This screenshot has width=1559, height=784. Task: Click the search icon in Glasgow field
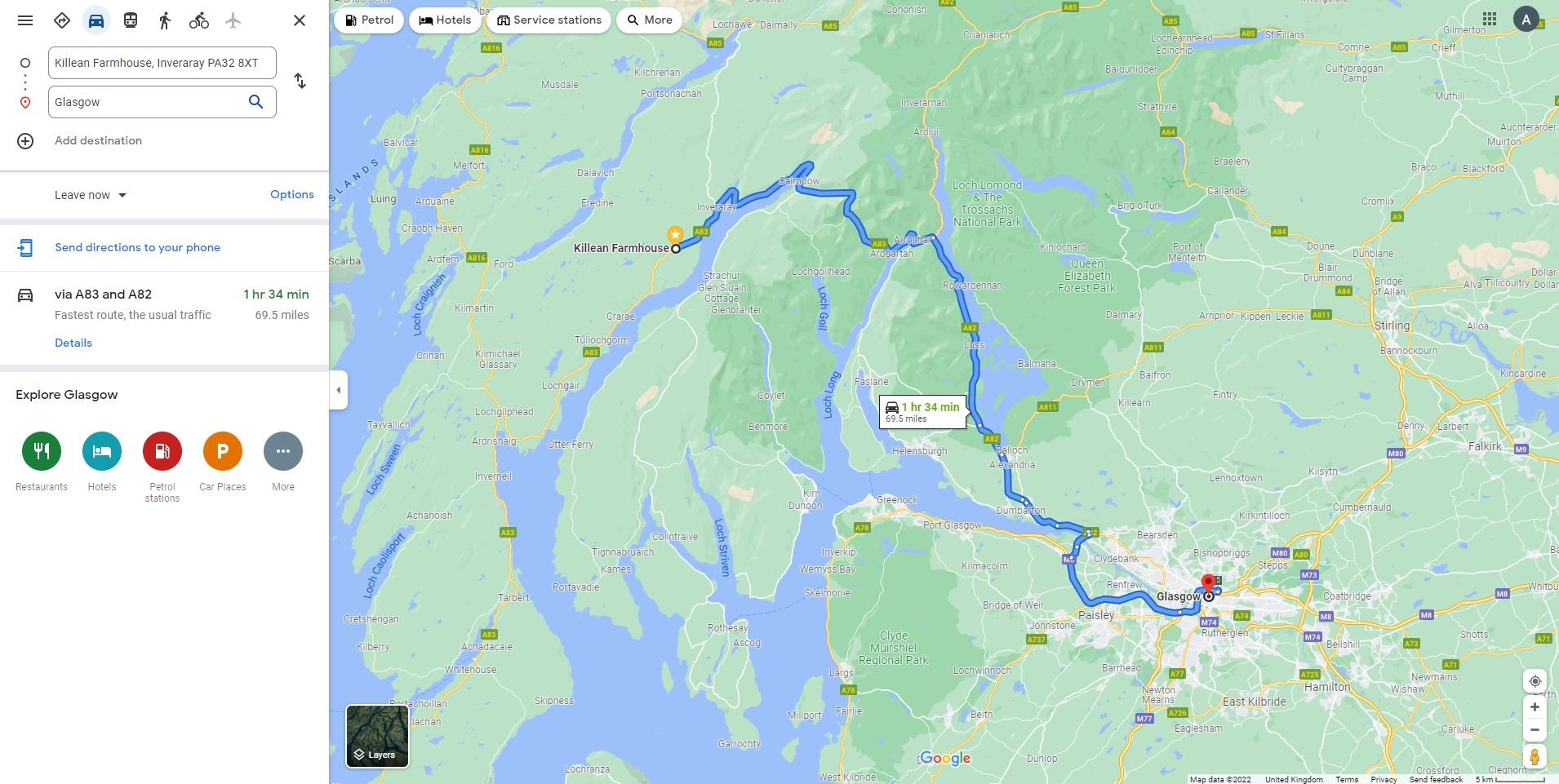pos(256,102)
